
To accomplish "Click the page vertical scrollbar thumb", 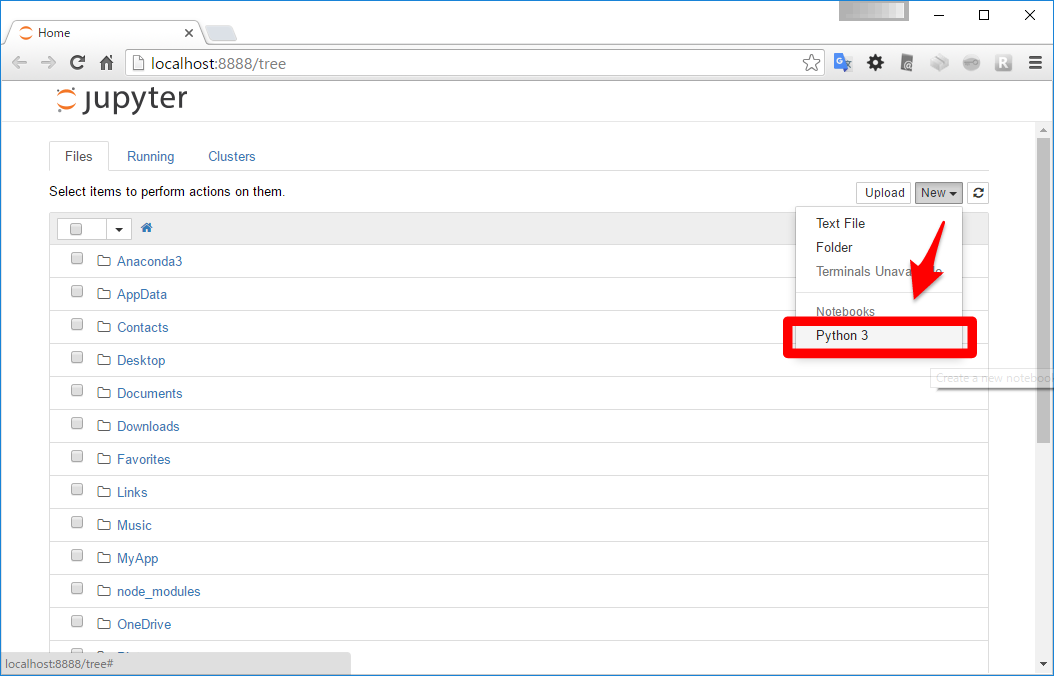I will click(1043, 290).
